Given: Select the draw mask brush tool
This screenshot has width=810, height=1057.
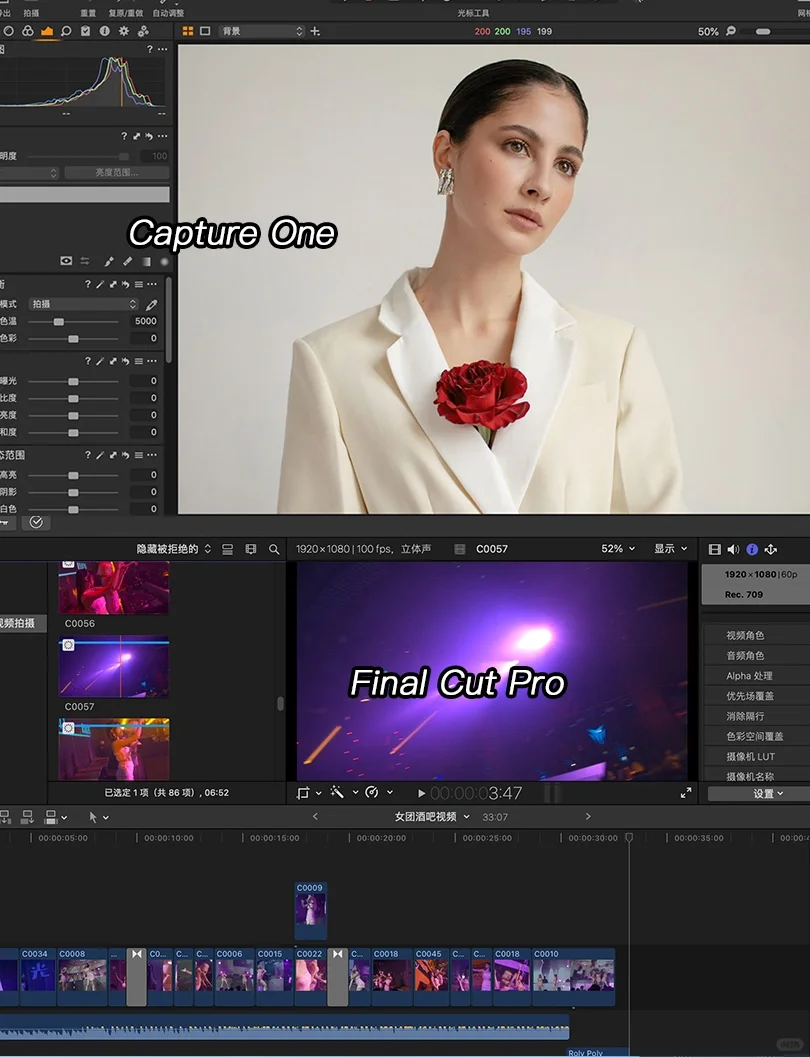Looking at the screenshot, I should 108,261.
